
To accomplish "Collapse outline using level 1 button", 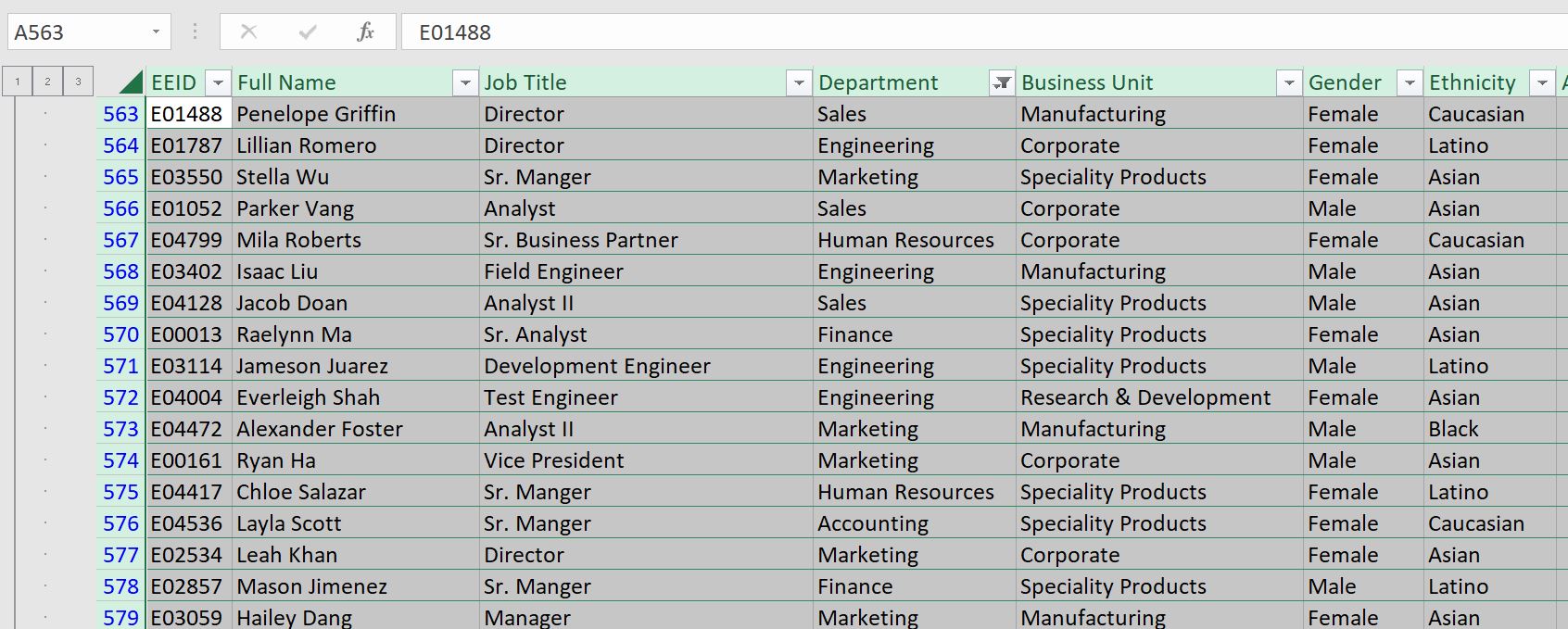I will point(17,82).
